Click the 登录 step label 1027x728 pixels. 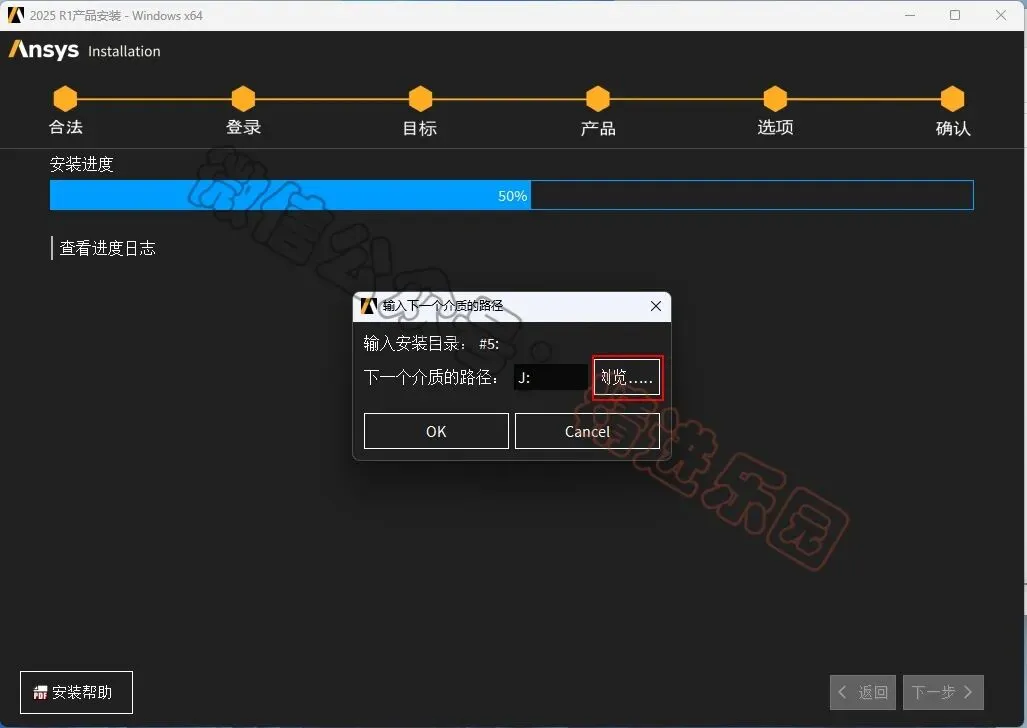coord(244,127)
